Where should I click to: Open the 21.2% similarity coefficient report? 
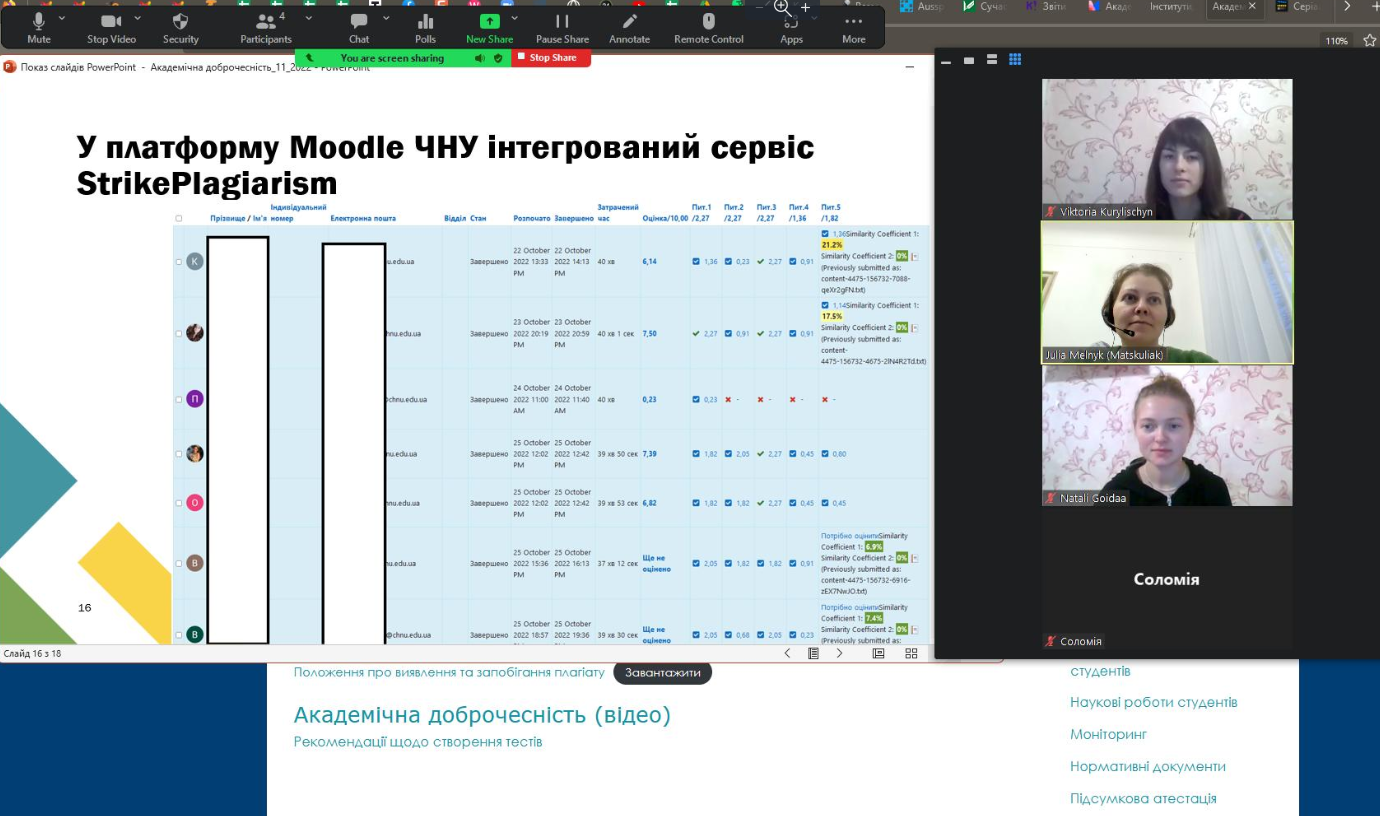[x=832, y=244]
